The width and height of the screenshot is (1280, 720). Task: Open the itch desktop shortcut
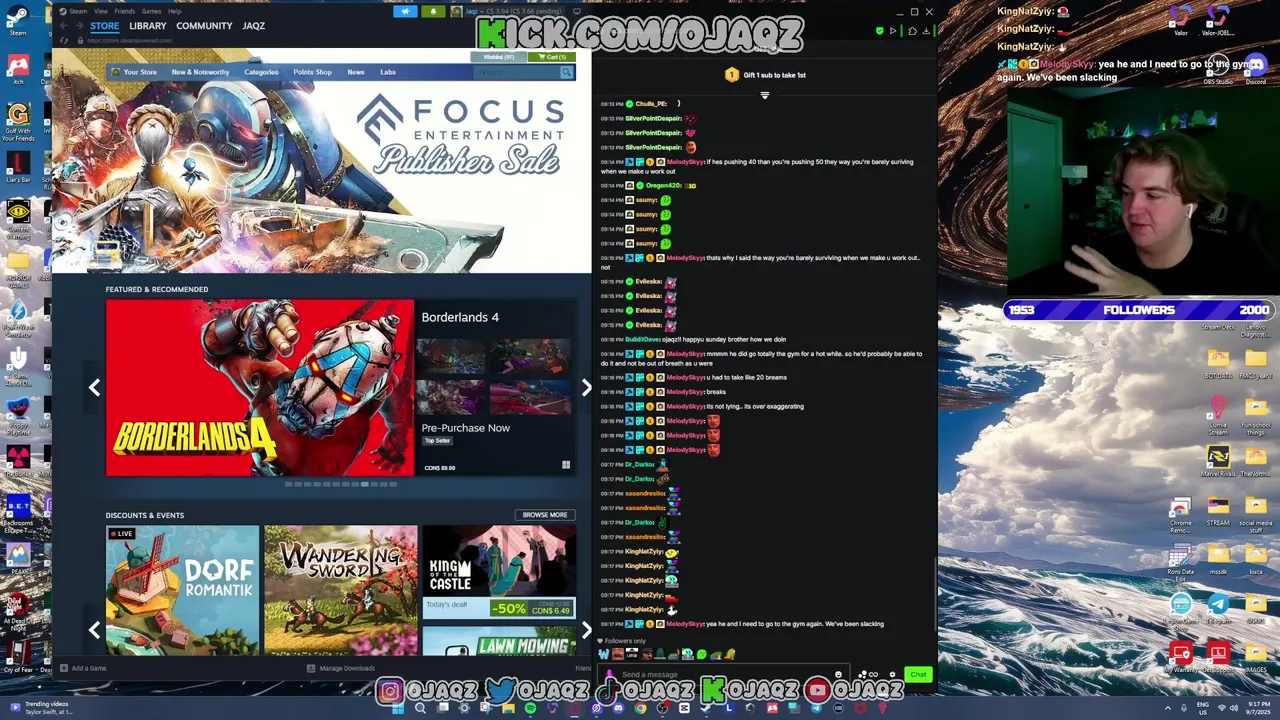(x=18, y=68)
